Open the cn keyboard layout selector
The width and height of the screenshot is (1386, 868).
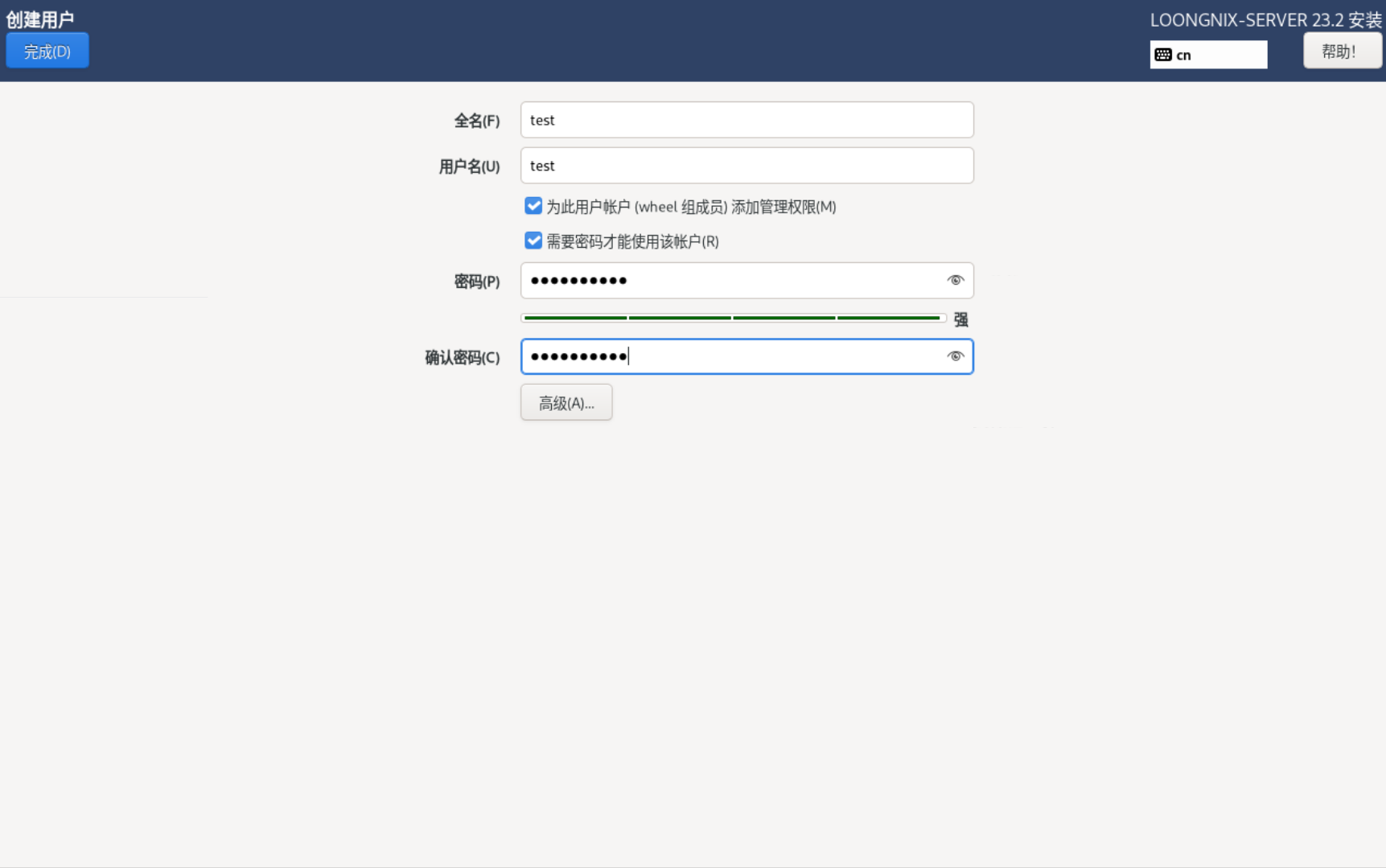click(x=1208, y=55)
